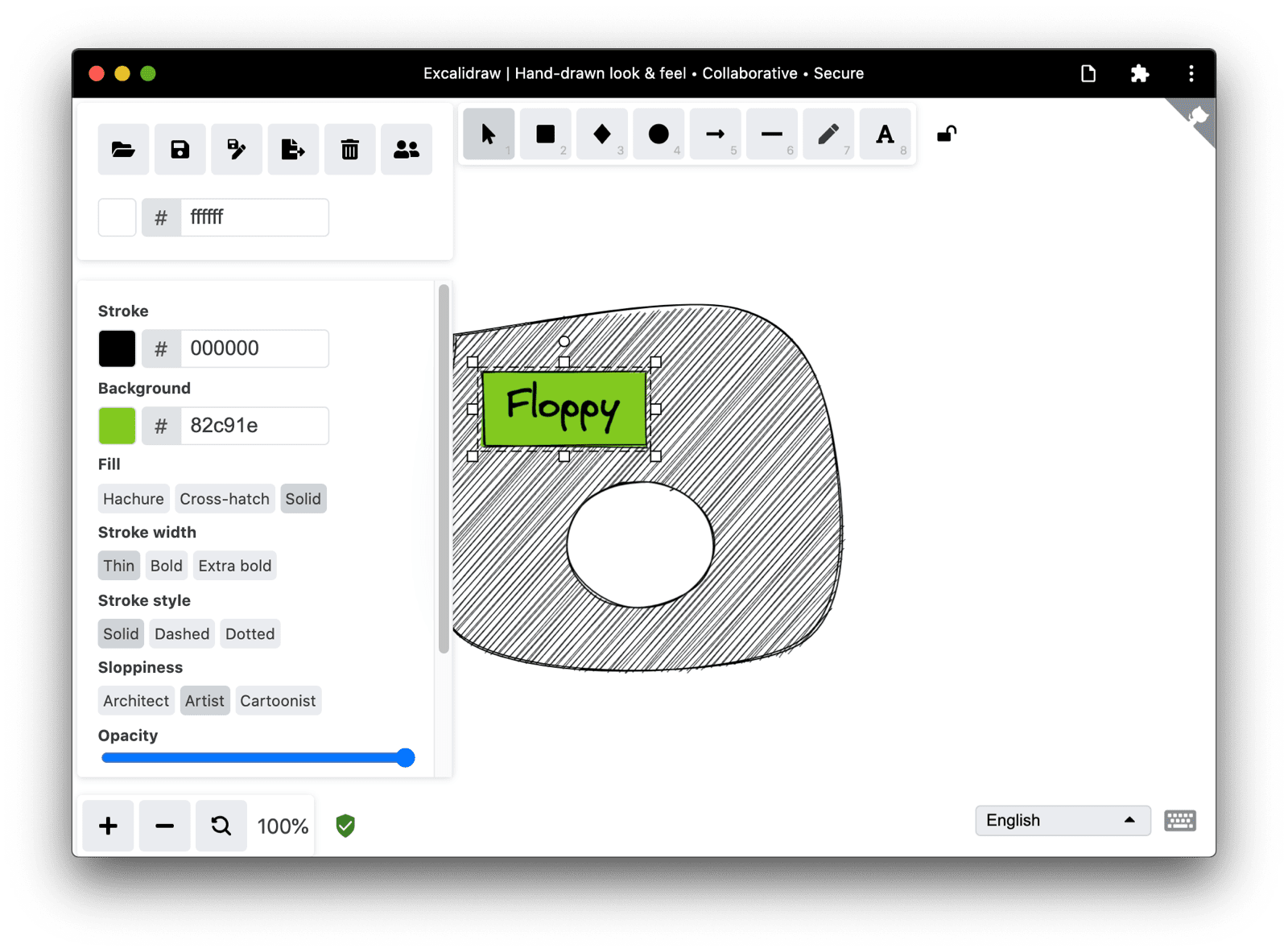Open the export drawing dialog
Screen dimensions: 1288x952
(293, 149)
